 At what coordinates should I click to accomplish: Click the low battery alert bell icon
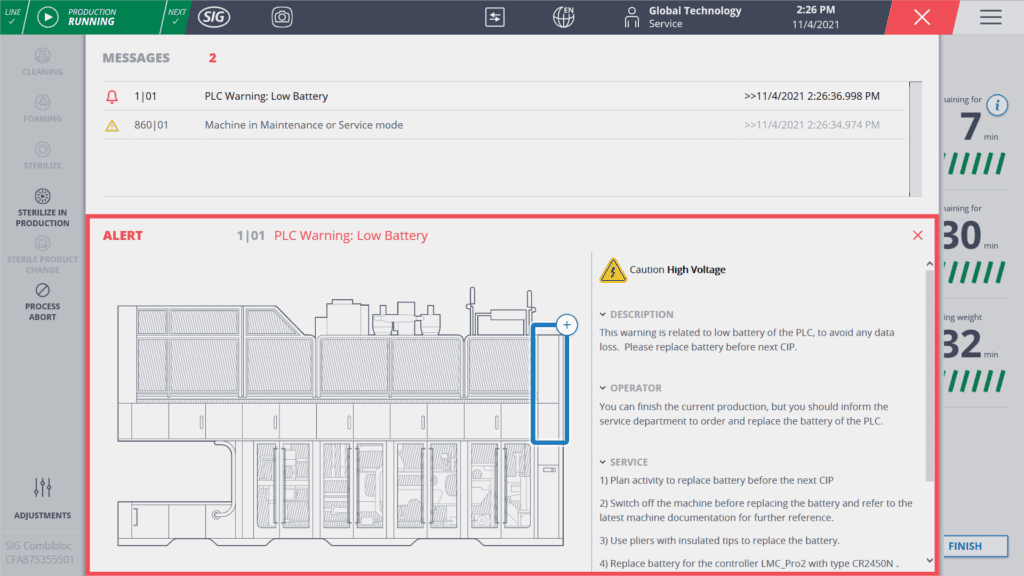click(110, 96)
